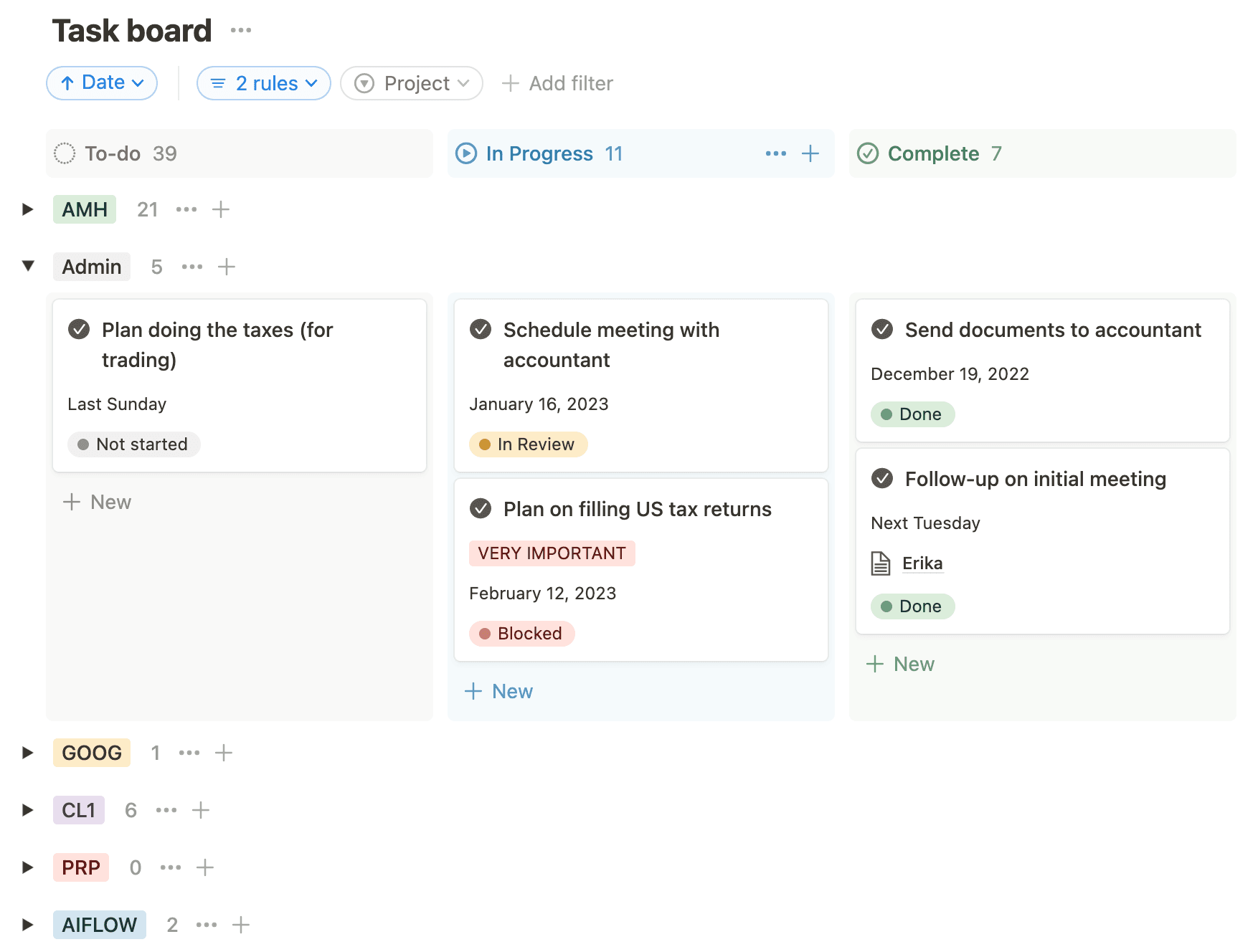Image resolution: width=1258 pixels, height=952 pixels.
Task: Add task to AMH group
Action: [x=221, y=209]
